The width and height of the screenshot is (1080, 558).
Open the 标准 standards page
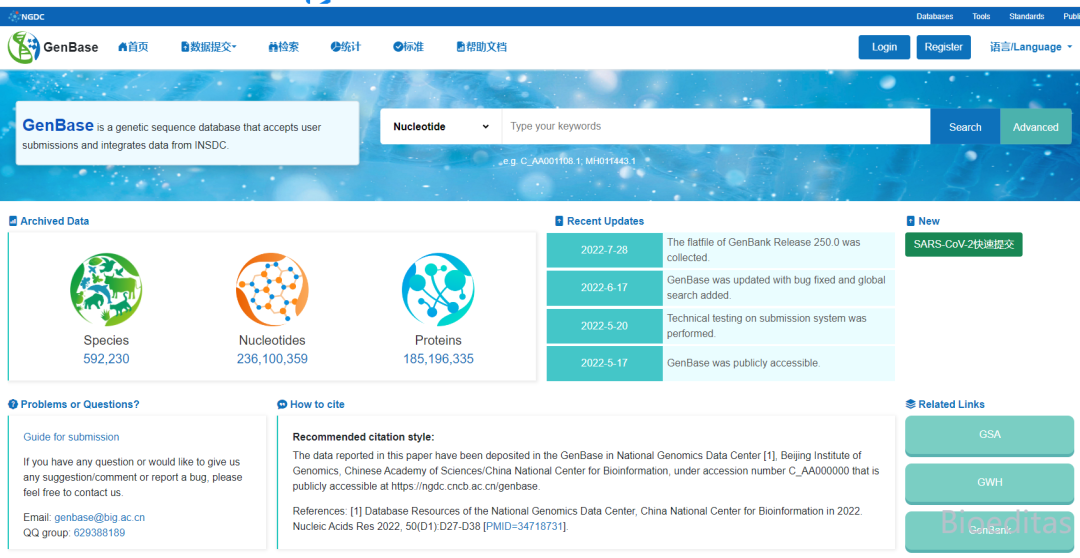click(408, 47)
